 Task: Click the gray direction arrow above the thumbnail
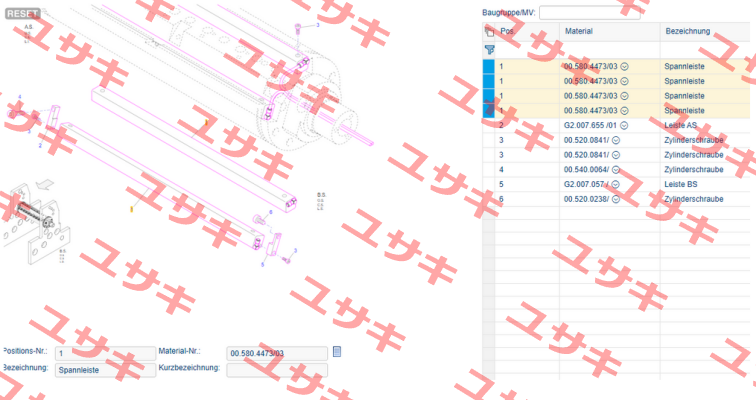[45, 184]
